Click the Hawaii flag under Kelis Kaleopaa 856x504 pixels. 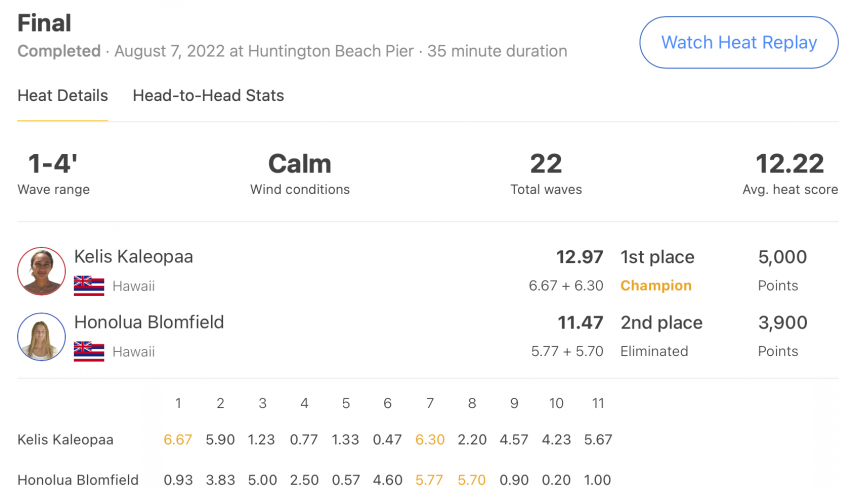pyautogui.click(x=89, y=286)
